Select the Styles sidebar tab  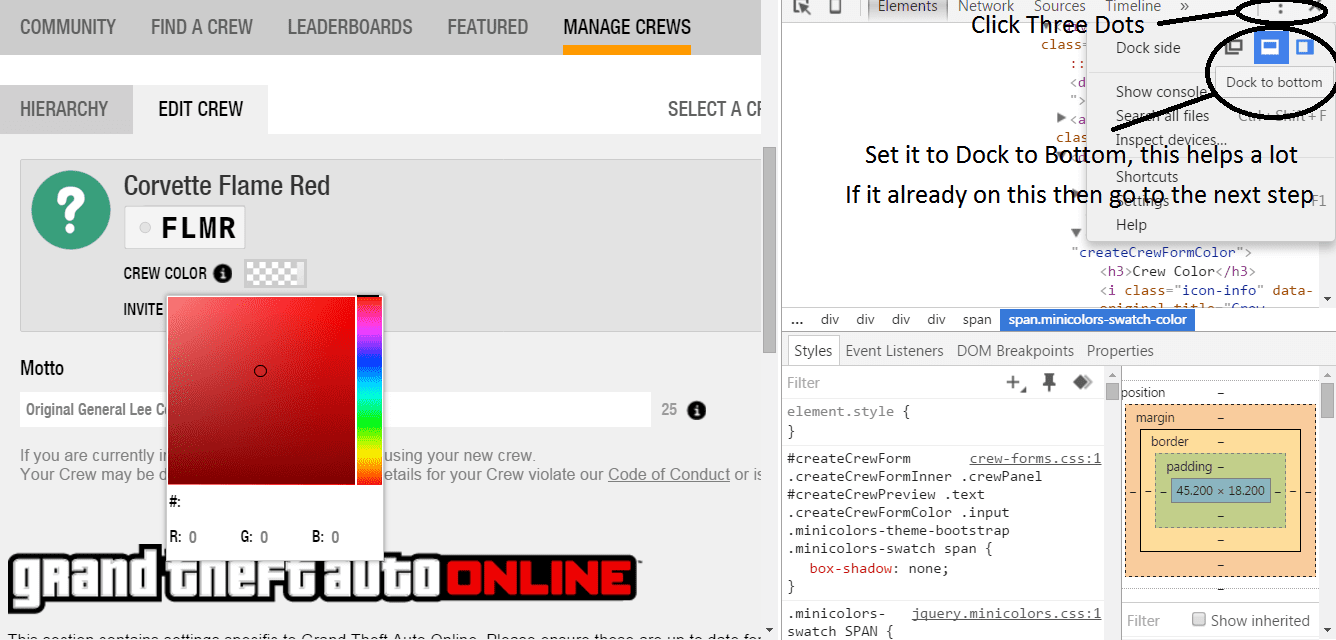click(813, 351)
